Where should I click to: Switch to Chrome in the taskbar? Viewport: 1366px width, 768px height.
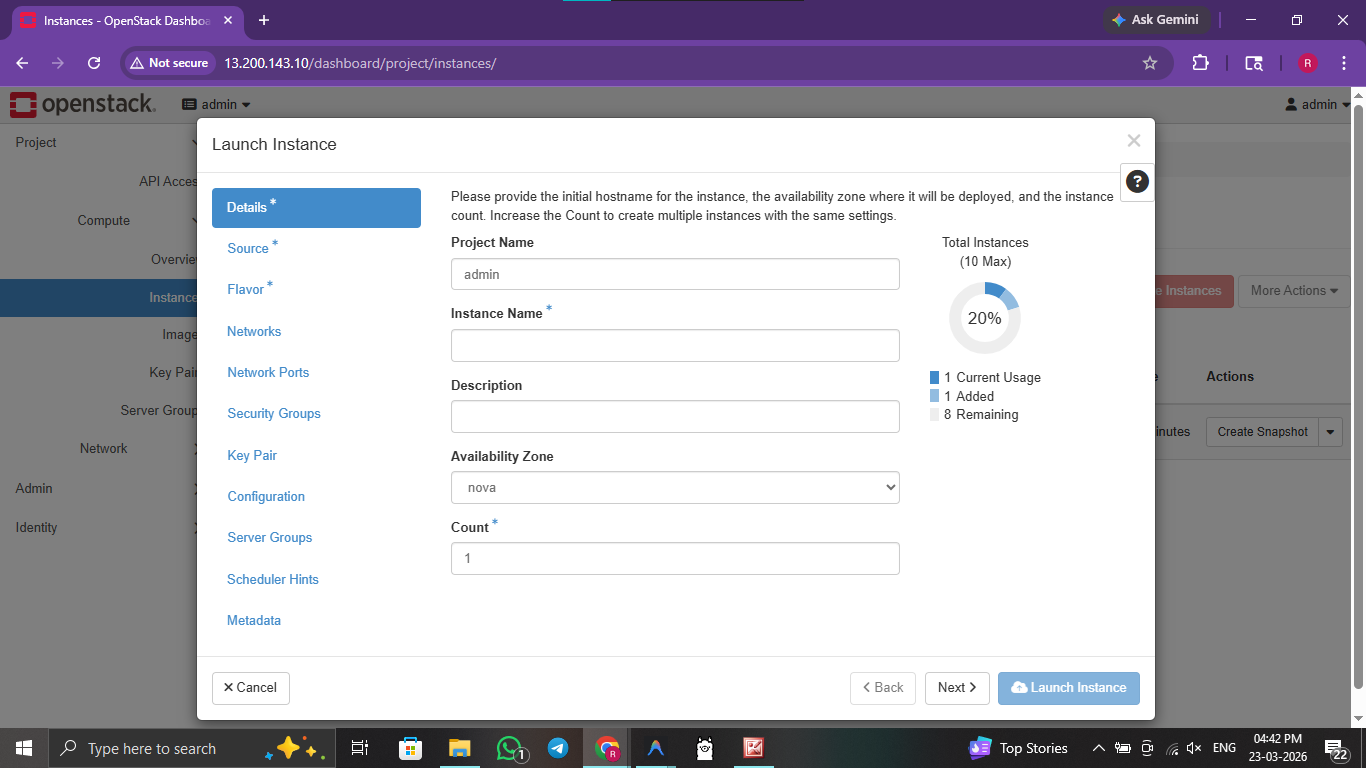pyautogui.click(x=607, y=748)
